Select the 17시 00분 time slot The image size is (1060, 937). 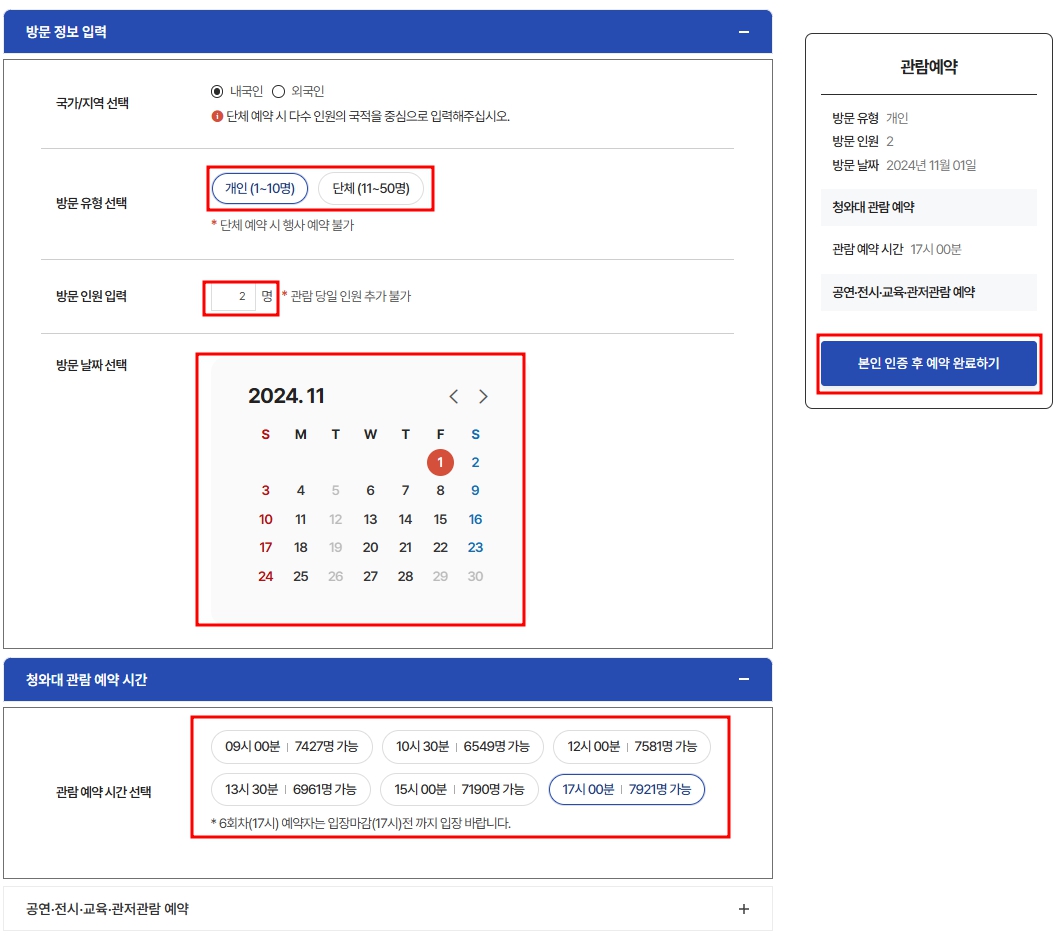pyautogui.click(x=627, y=790)
